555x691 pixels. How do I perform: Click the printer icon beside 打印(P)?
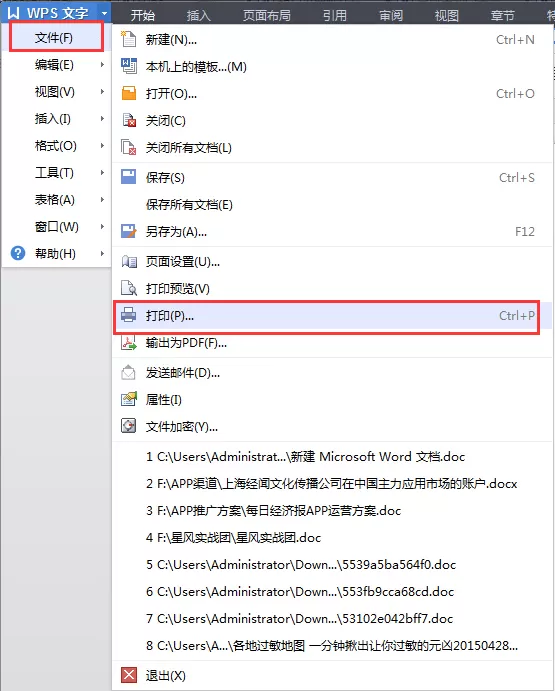(129, 316)
